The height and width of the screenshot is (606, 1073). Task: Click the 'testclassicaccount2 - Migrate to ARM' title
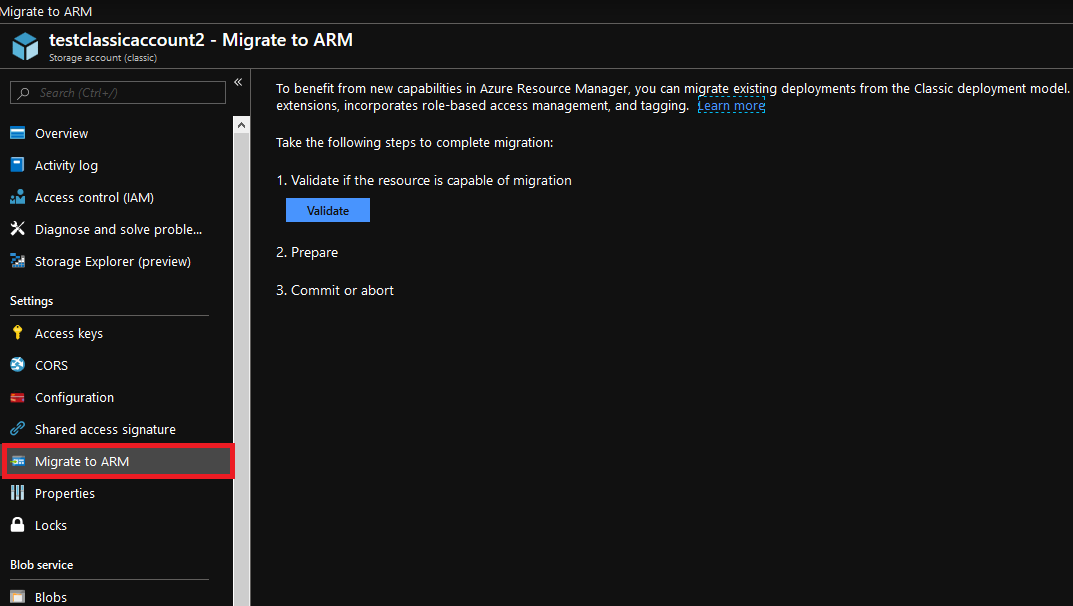click(201, 40)
